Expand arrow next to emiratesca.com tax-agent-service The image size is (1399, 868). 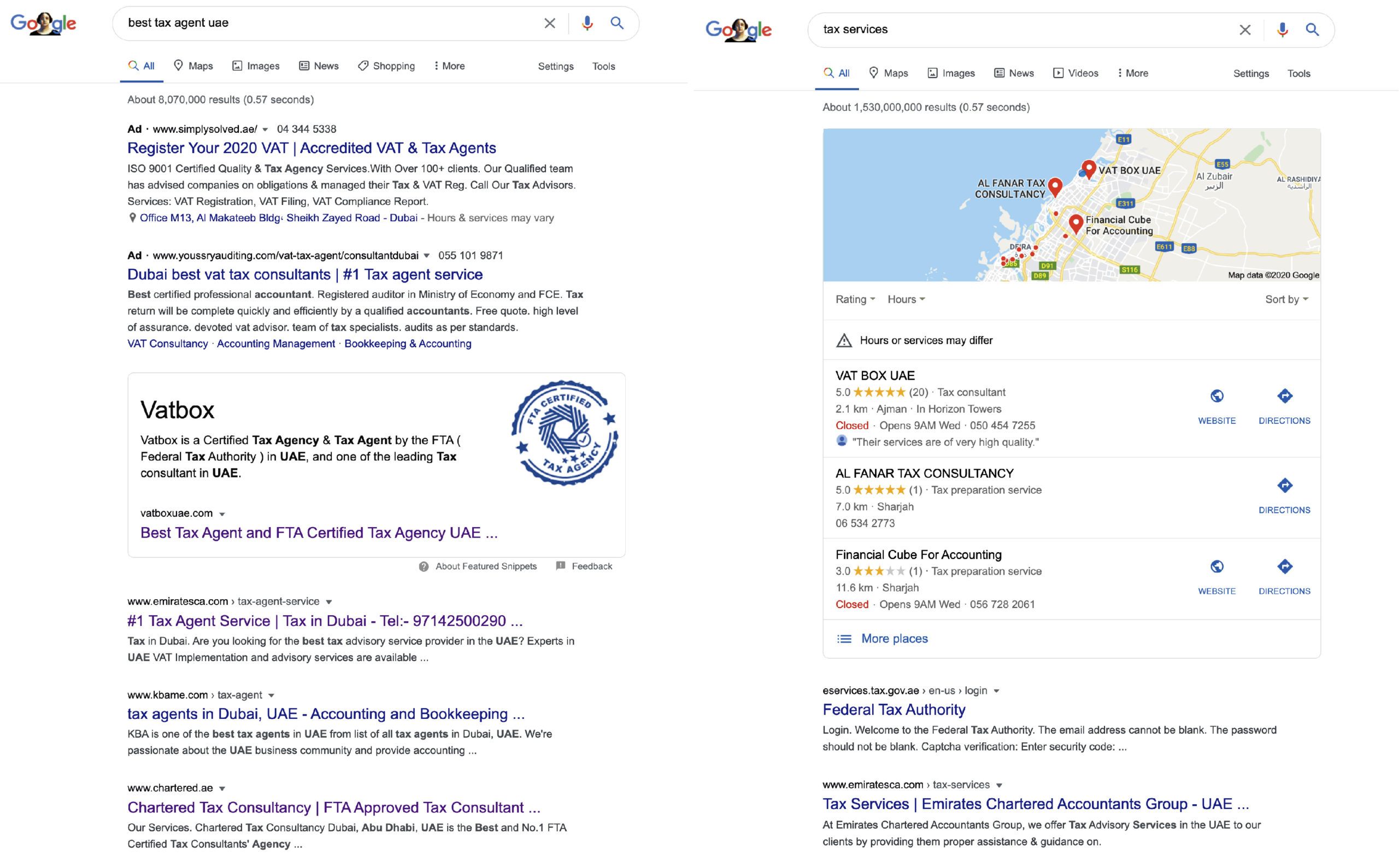click(x=328, y=601)
